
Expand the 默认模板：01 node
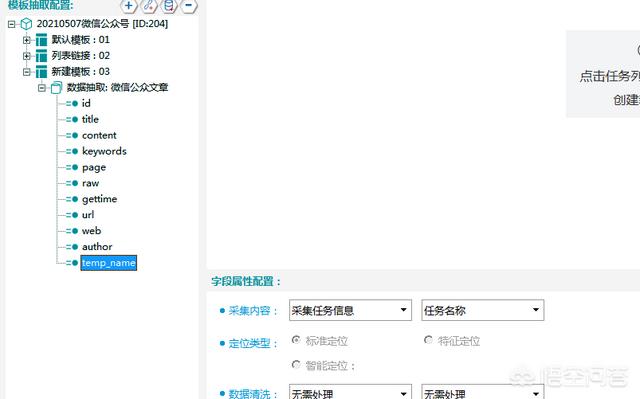tap(27, 40)
